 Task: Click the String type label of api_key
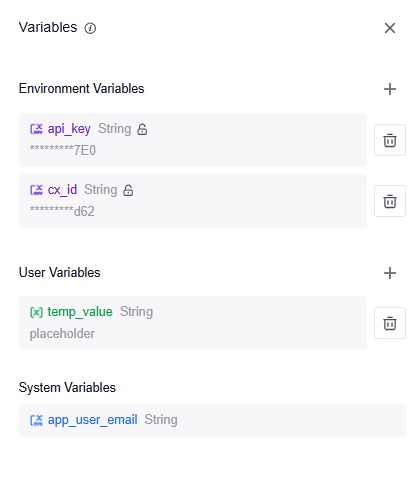[x=115, y=129]
